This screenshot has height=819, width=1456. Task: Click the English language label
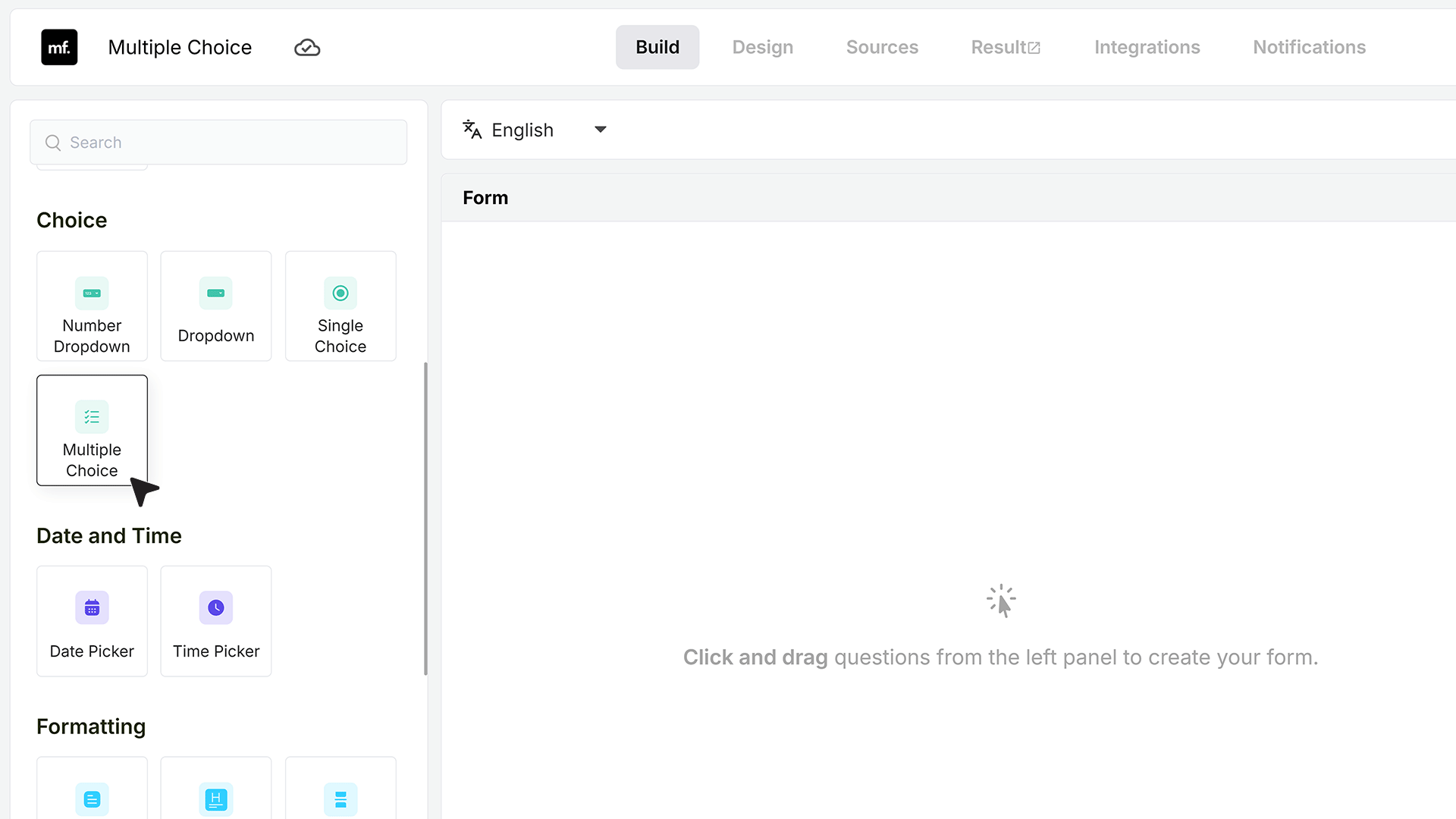(x=522, y=130)
